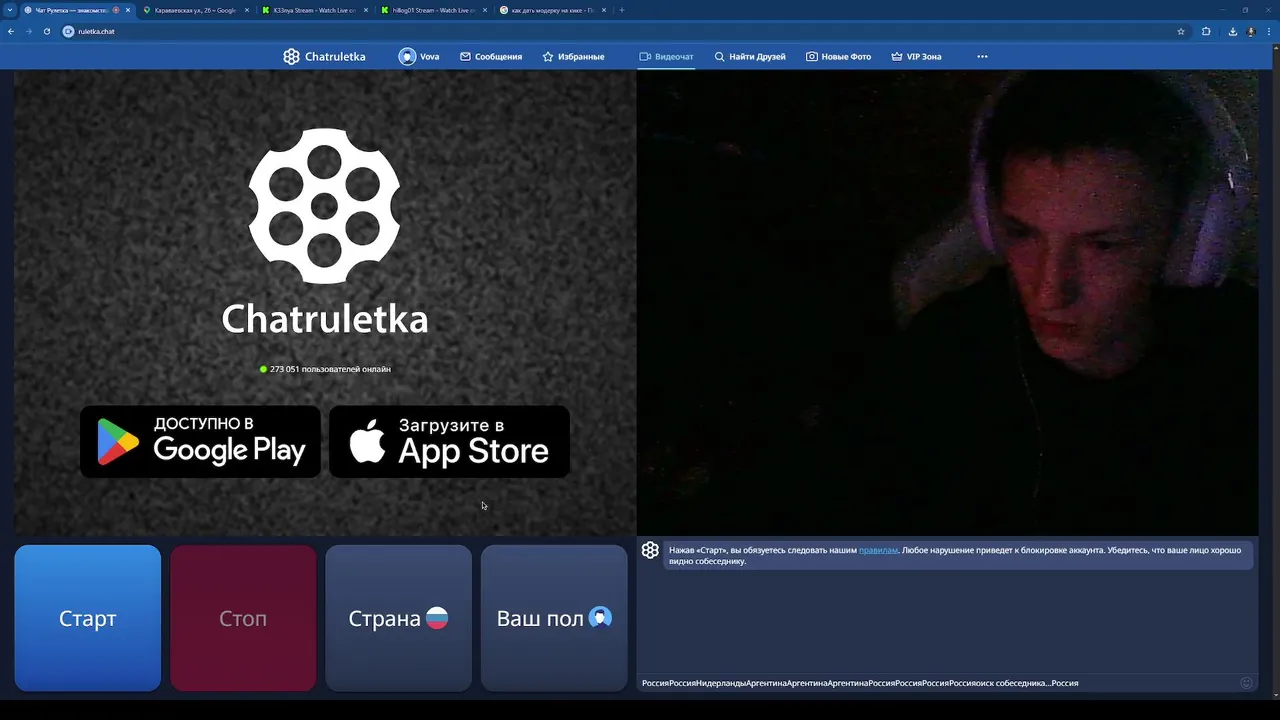Screen dimensions: 1280x720
Task: Click the App Store download badge
Action: pos(449,441)
